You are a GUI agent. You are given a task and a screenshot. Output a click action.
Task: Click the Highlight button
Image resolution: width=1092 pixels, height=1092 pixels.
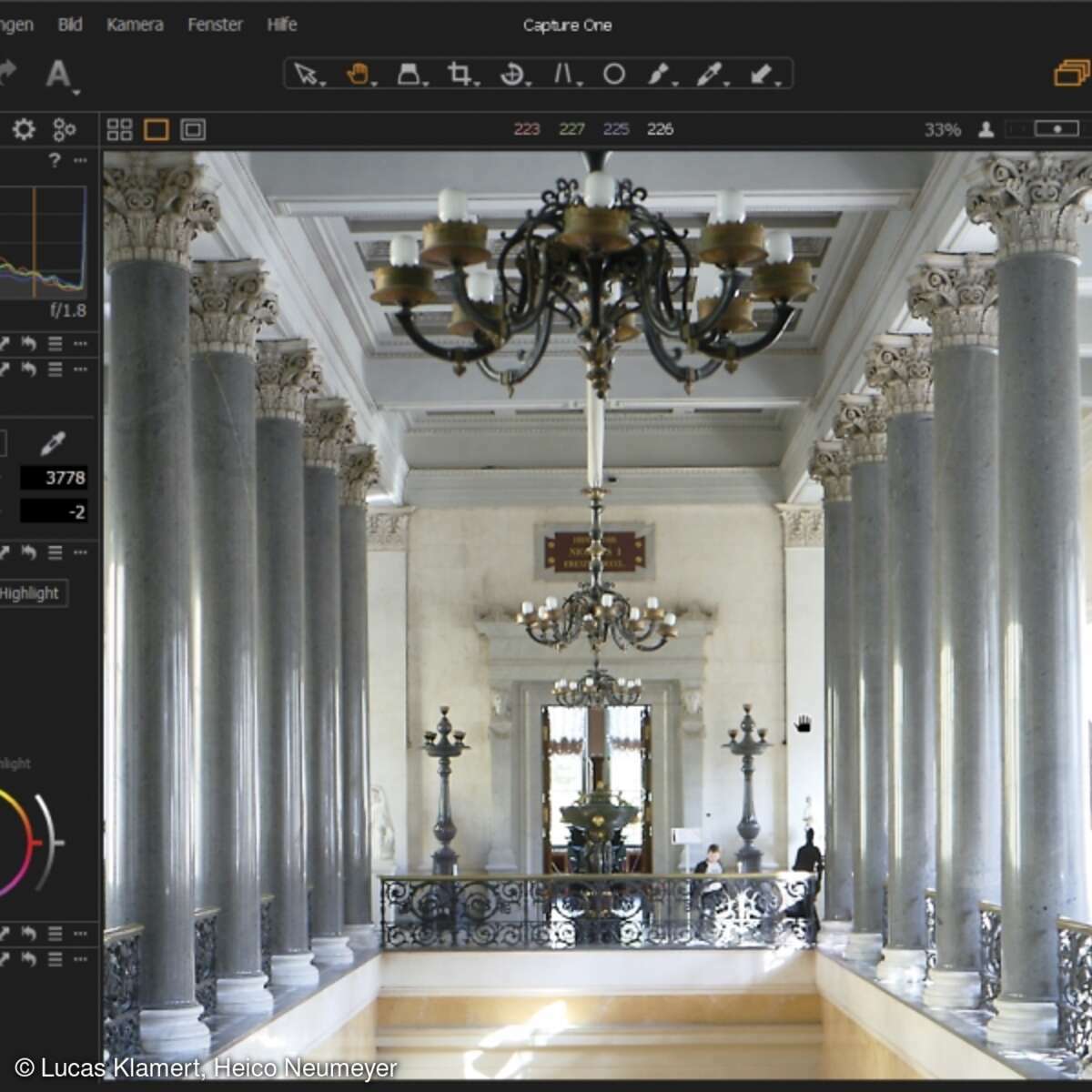(32, 593)
